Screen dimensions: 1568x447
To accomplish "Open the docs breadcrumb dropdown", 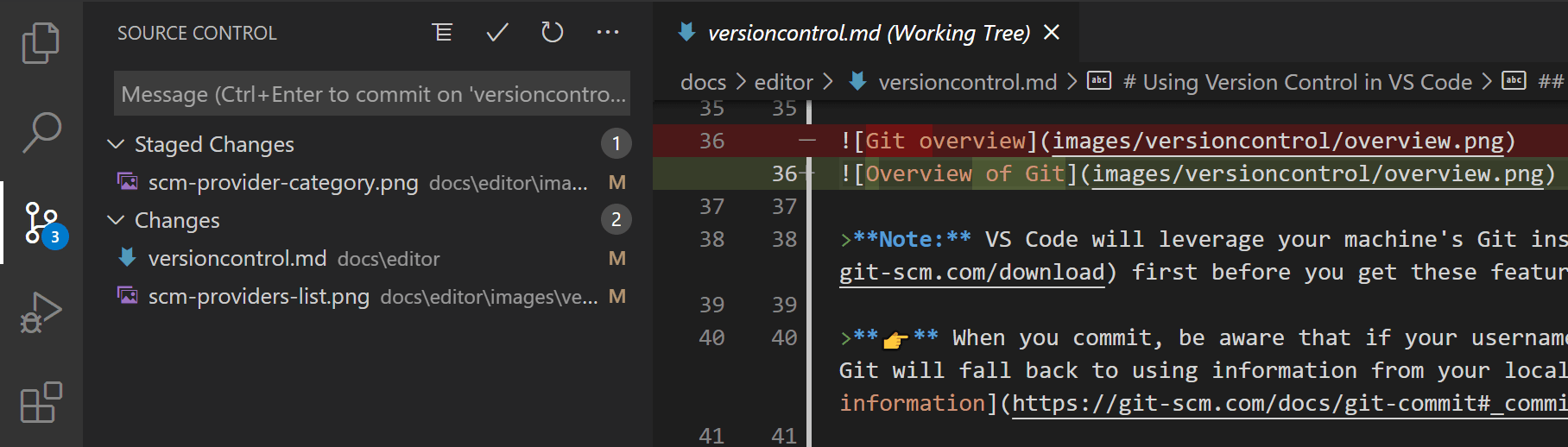I will pyautogui.click(x=703, y=82).
